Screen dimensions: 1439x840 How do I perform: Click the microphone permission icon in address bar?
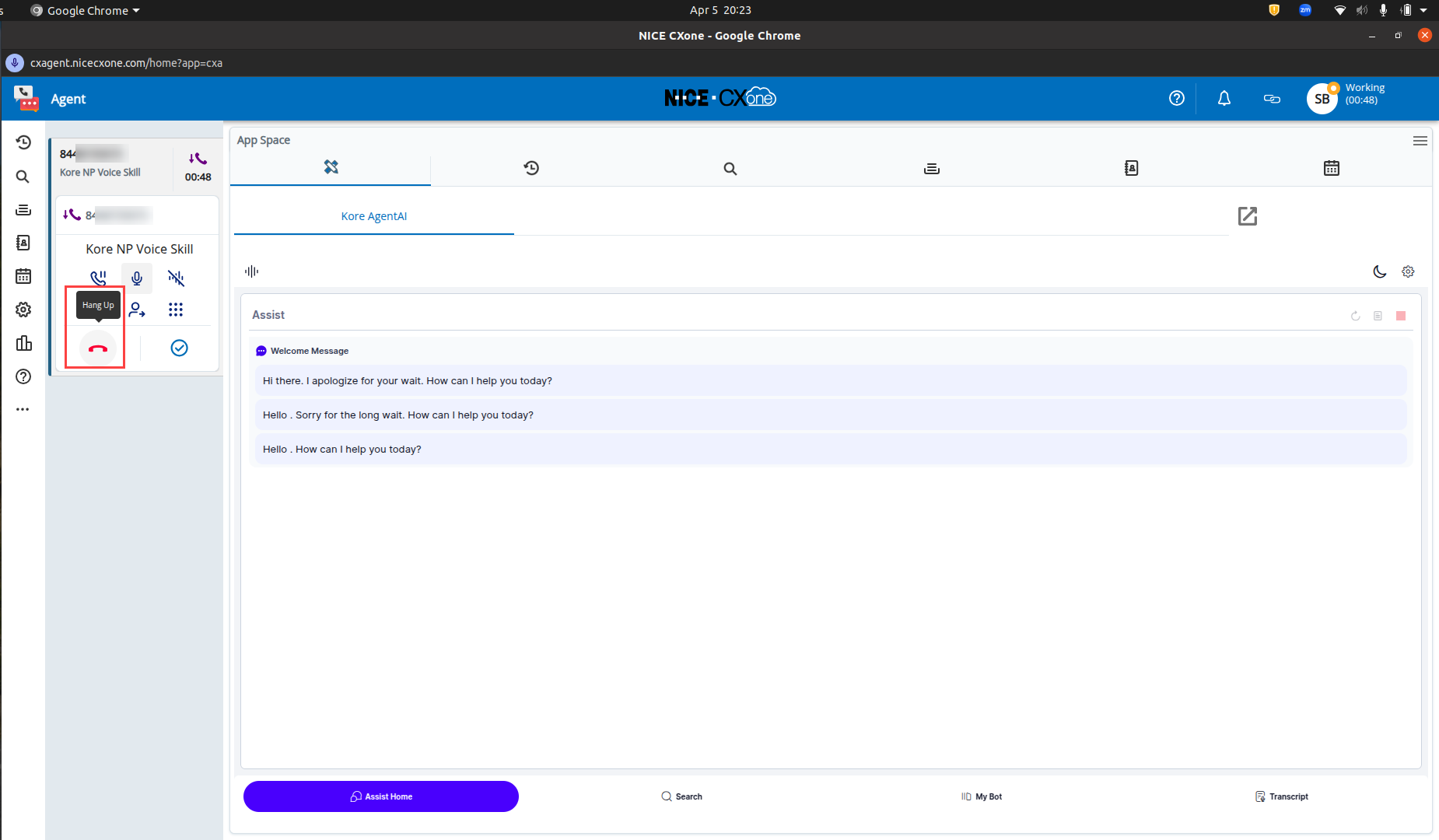[15, 63]
